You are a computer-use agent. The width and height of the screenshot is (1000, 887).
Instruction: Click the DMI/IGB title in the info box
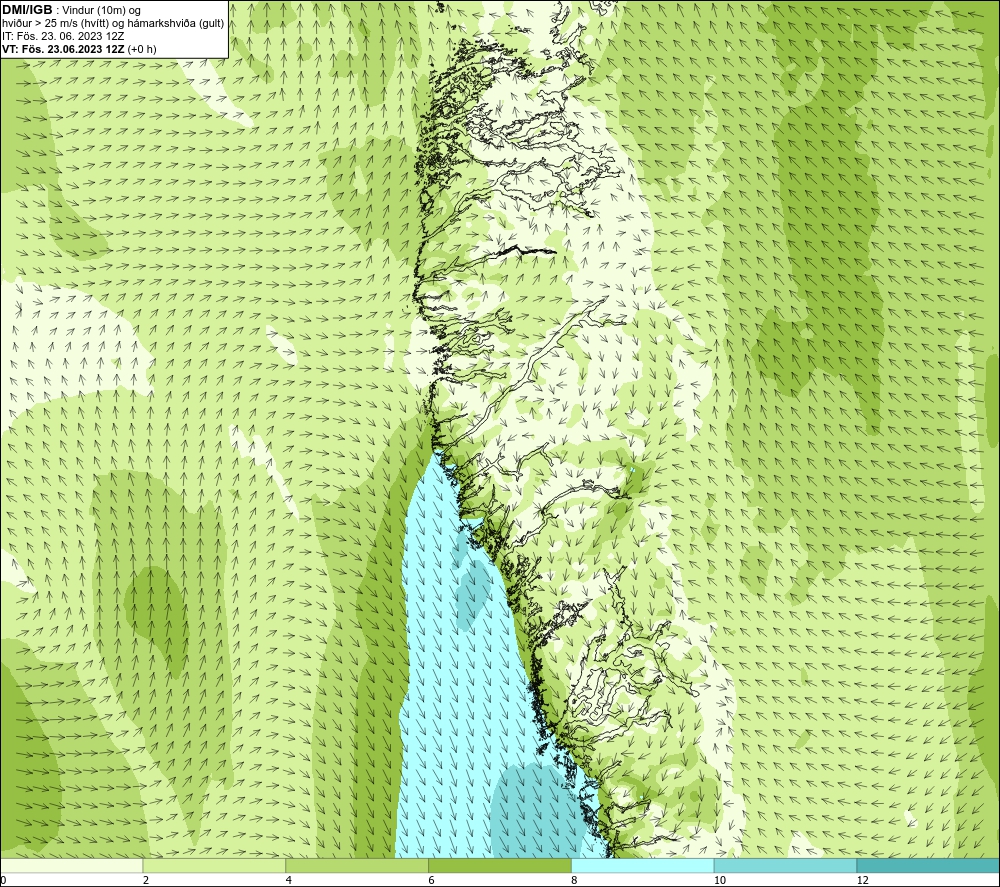click(27, 10)
